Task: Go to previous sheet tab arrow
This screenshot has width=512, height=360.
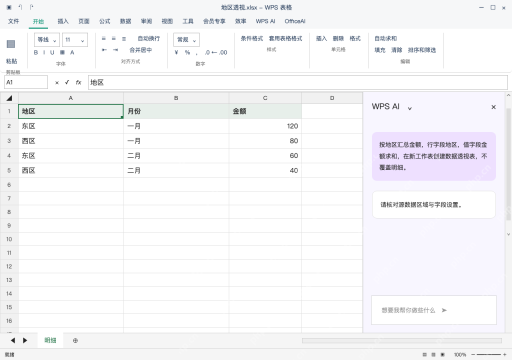Action: (13, 340)
